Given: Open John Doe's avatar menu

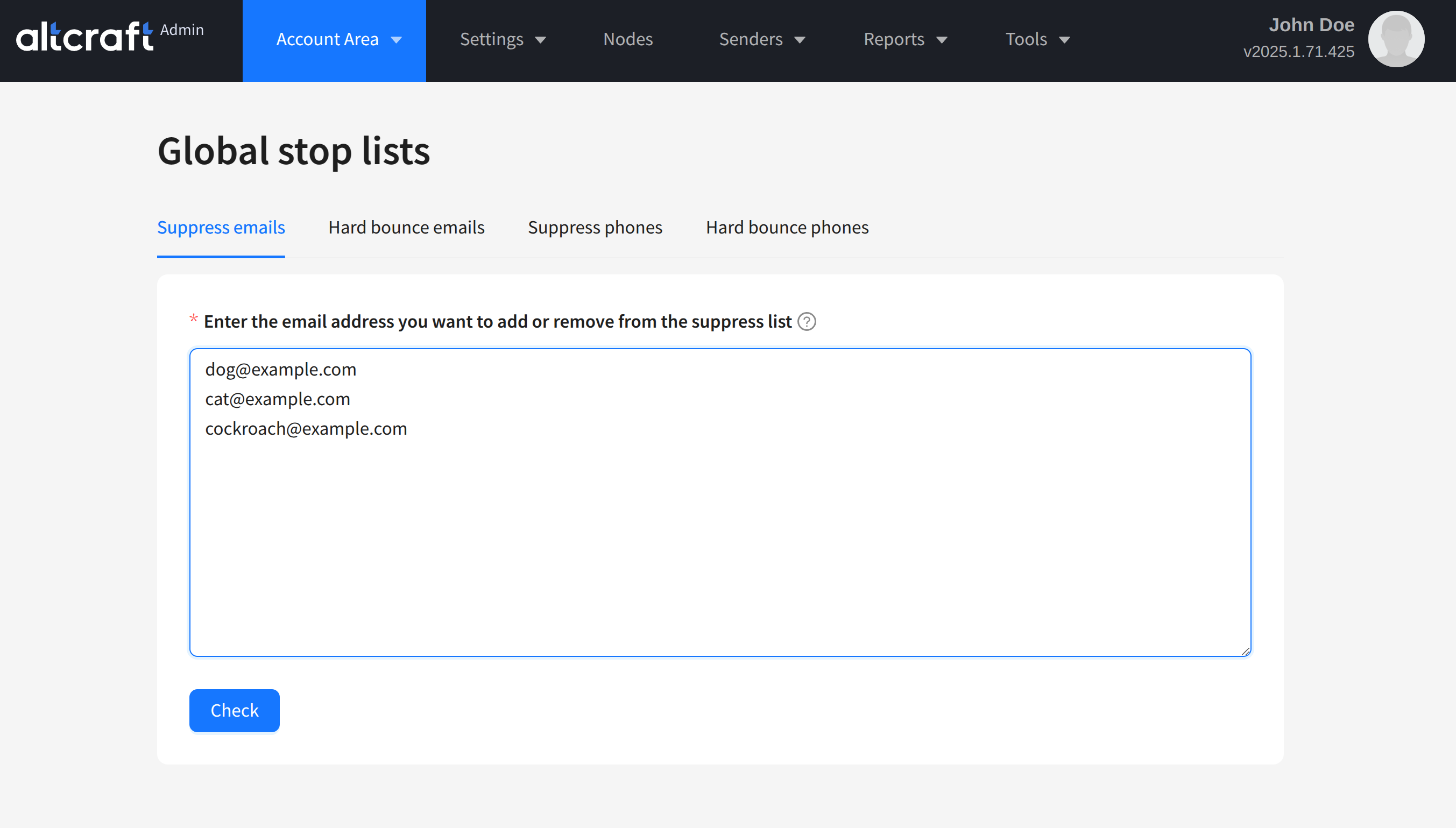Looking at the screenshot, I should point(1396,39).
